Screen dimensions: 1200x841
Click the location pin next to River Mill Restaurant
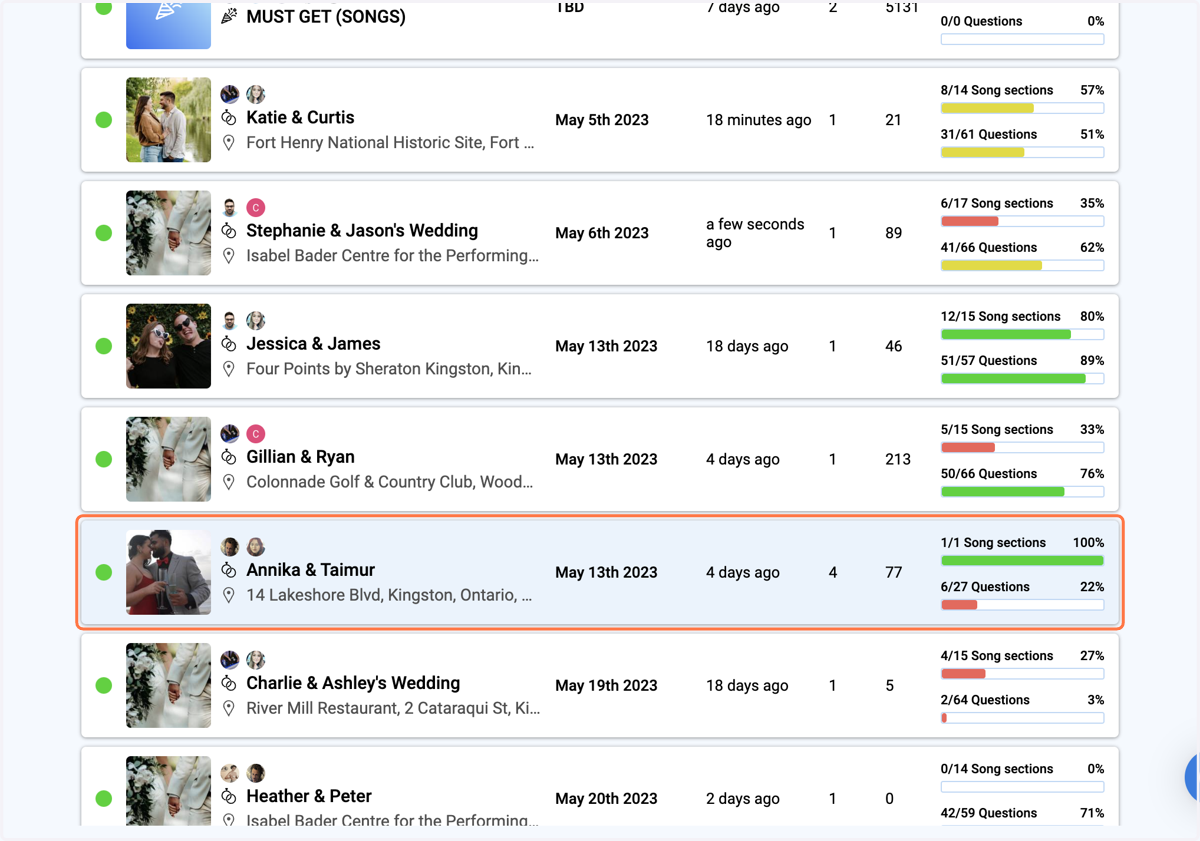(229, 708)
